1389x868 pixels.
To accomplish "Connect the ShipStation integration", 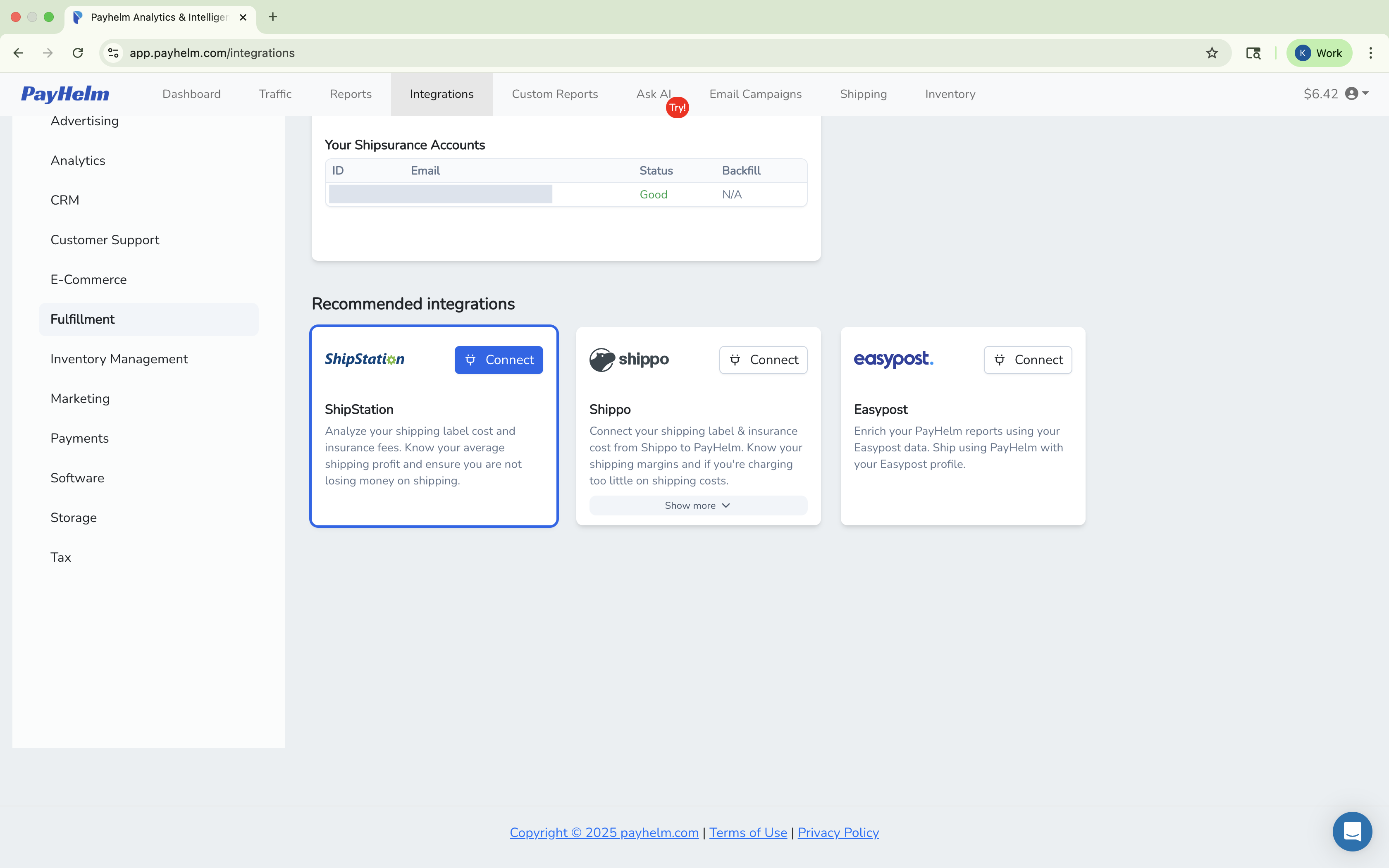I will coord(498,359).
